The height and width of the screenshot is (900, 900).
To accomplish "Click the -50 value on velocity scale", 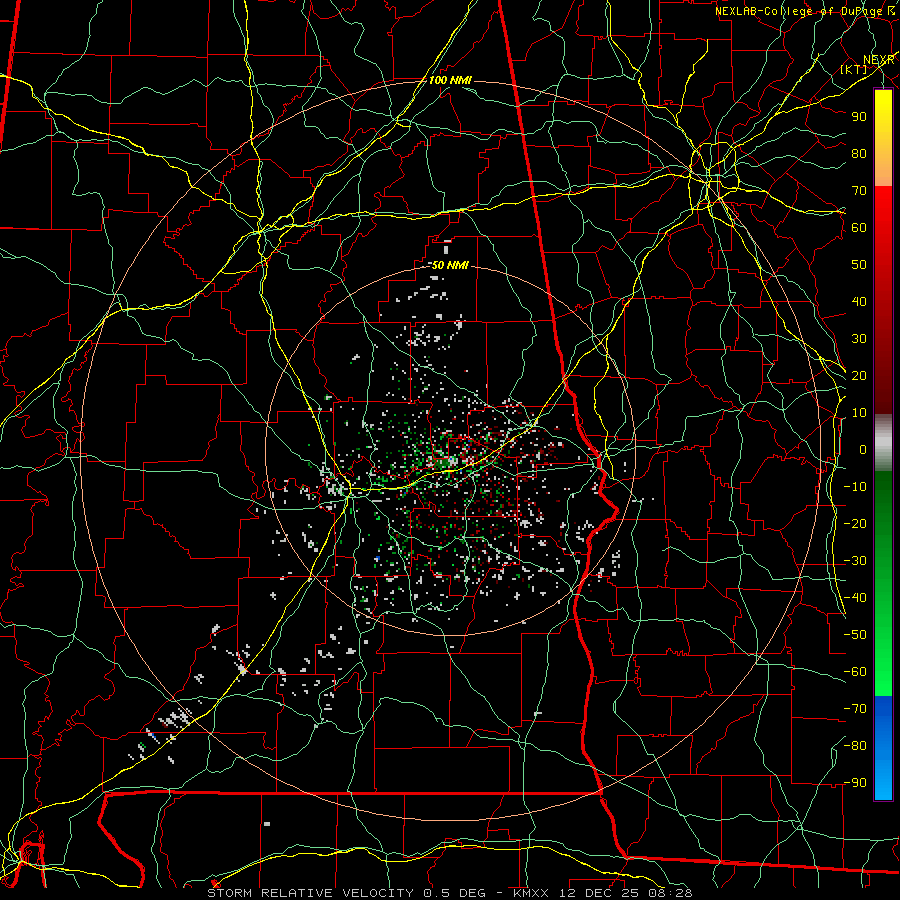I will click(x=855, y=635).
